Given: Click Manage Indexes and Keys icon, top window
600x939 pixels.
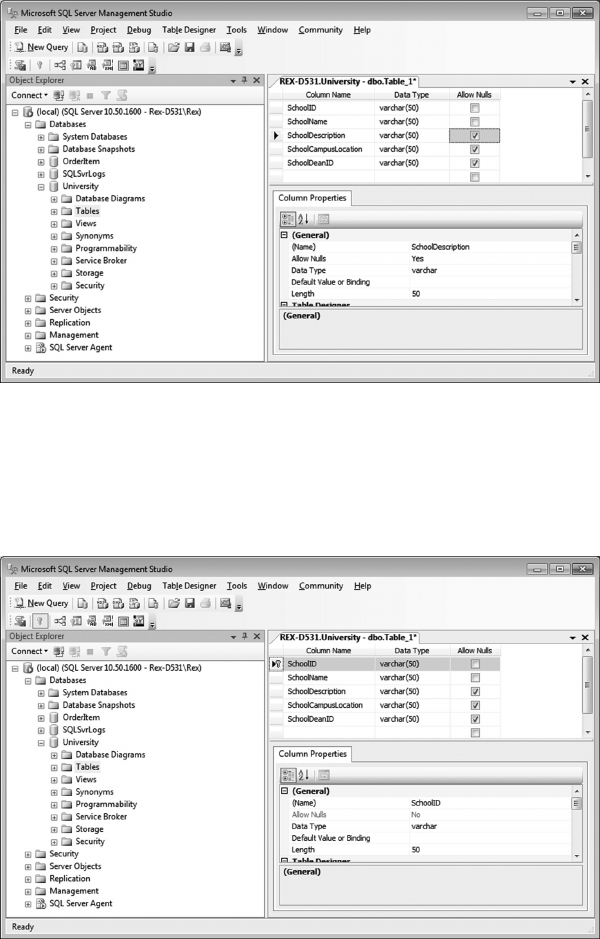Looking at the screenshot, I should click(76, 65).
